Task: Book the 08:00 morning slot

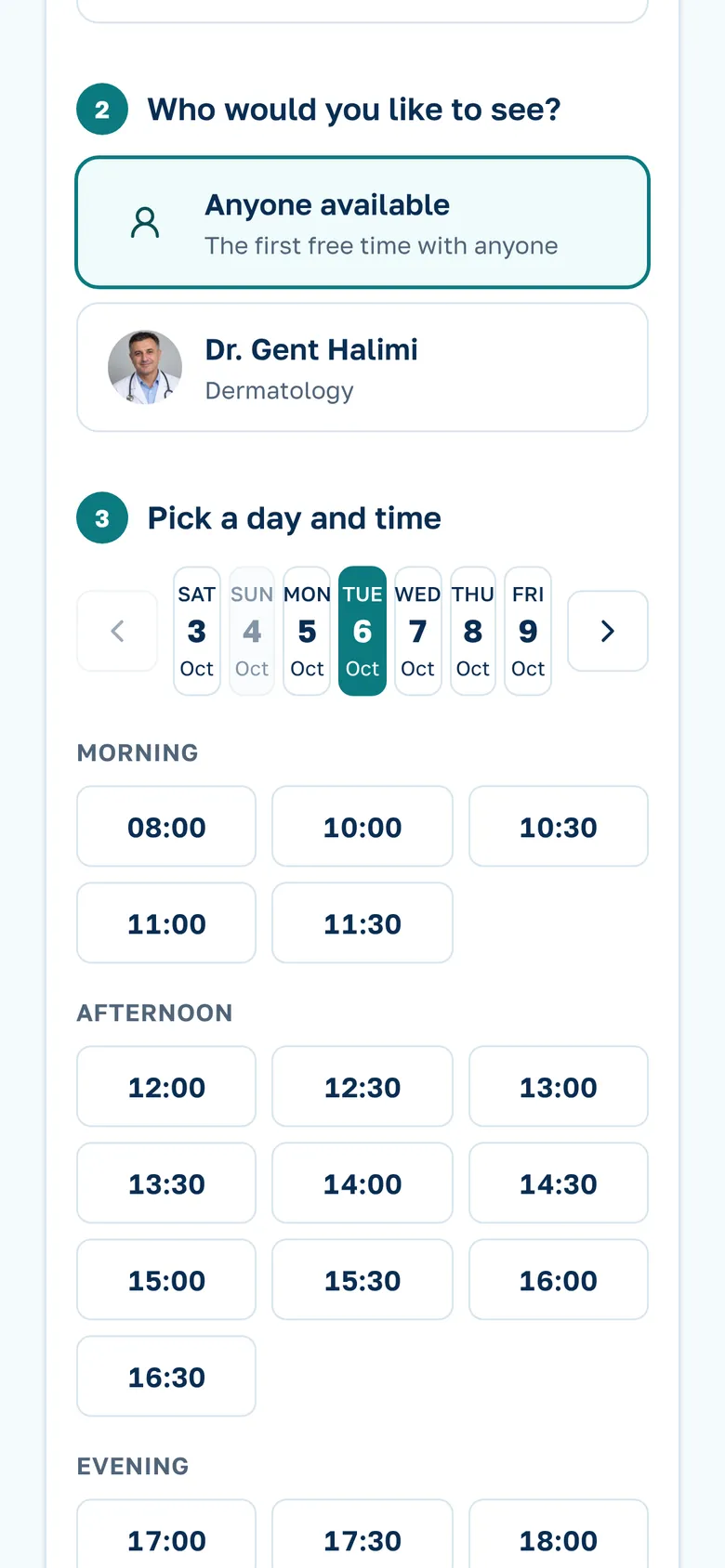Action: pyautogui.click(x=166, y=827)
